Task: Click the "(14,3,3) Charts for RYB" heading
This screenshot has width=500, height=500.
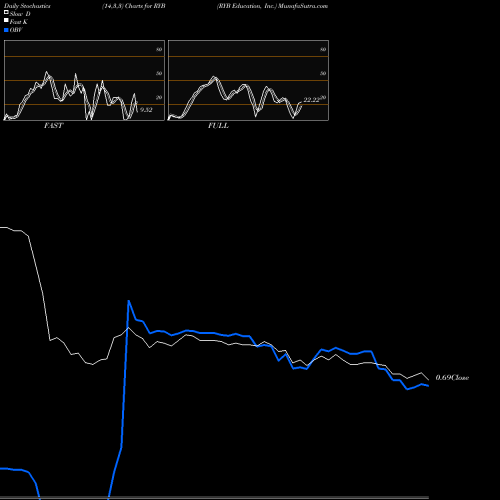Action: (134, 6)
